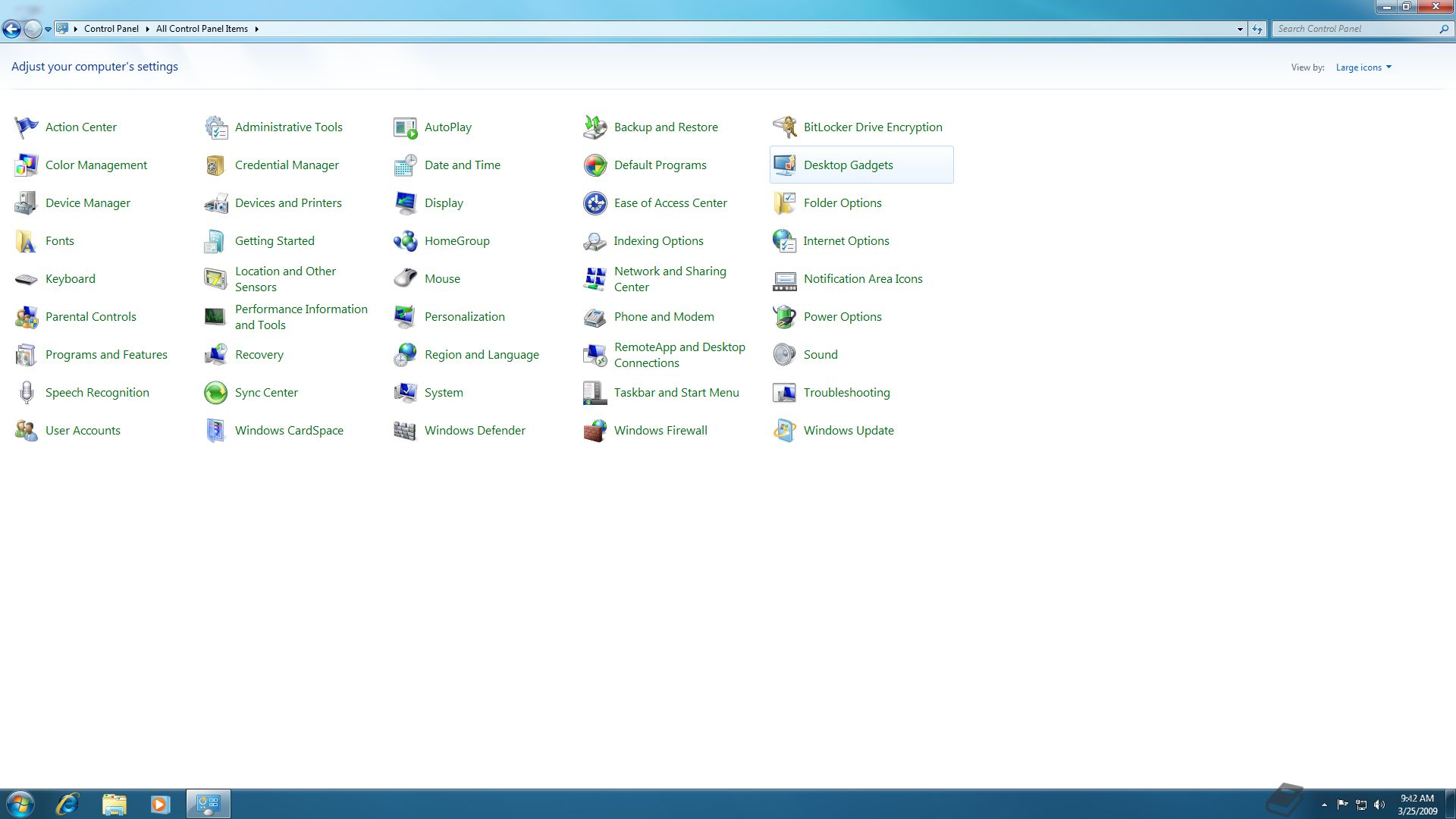This screenshot has width=1456, height=819.
Task: Open the Personalization link
Action: (465, 317)
